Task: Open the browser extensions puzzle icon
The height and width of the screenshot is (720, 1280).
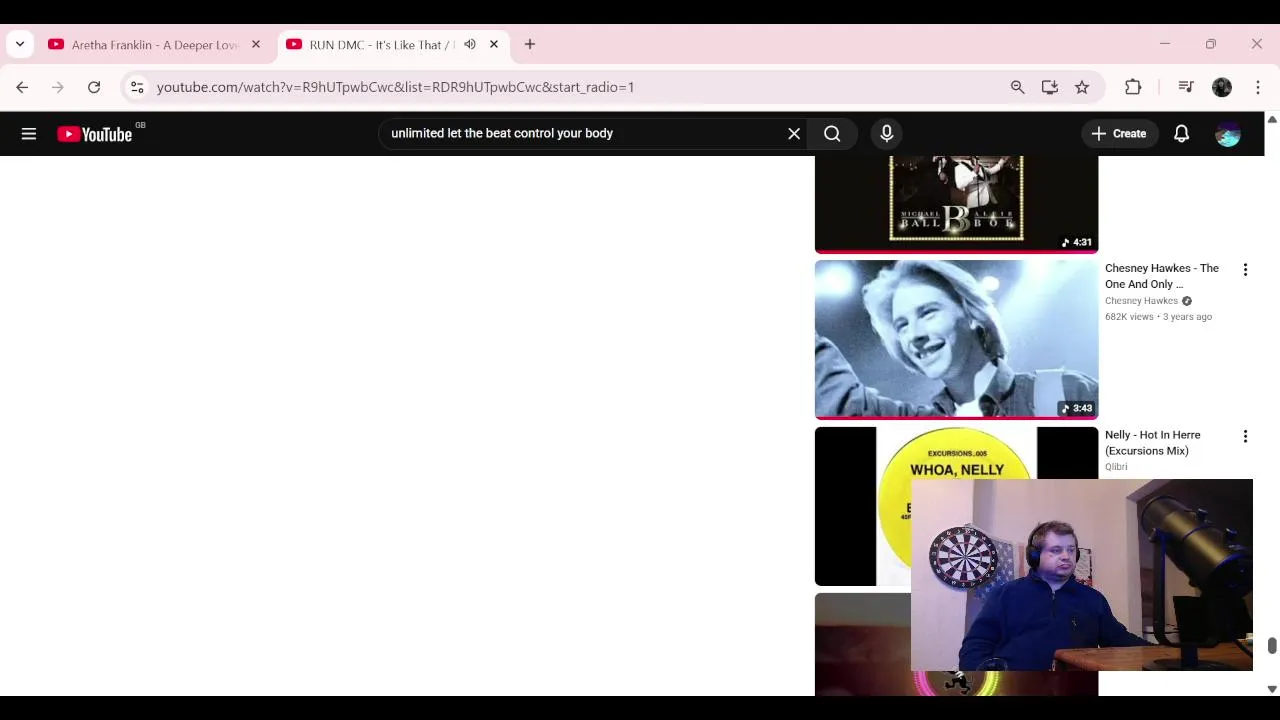Action: point(1133,87)
